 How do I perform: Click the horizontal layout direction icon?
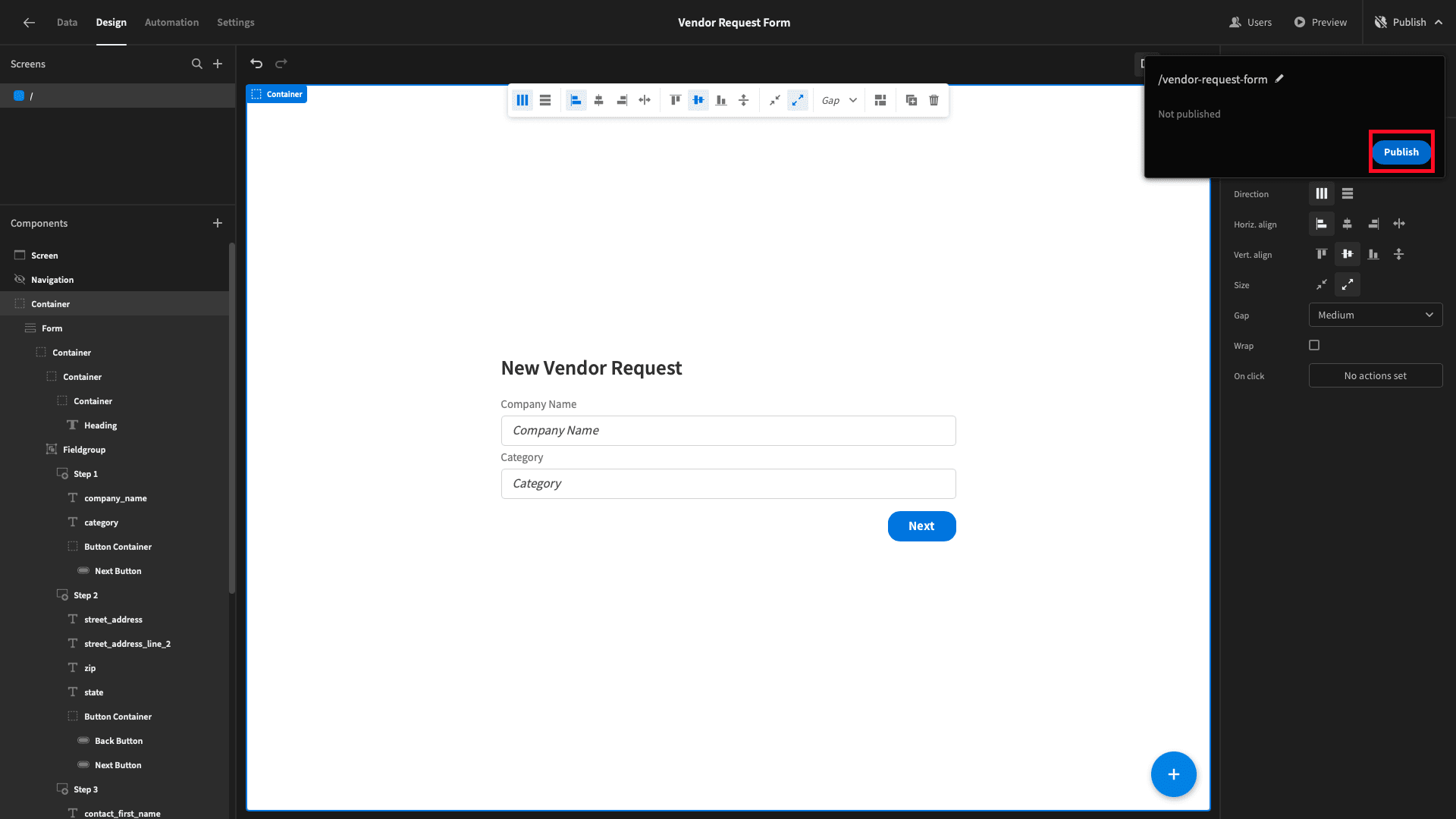(1321, 193)
